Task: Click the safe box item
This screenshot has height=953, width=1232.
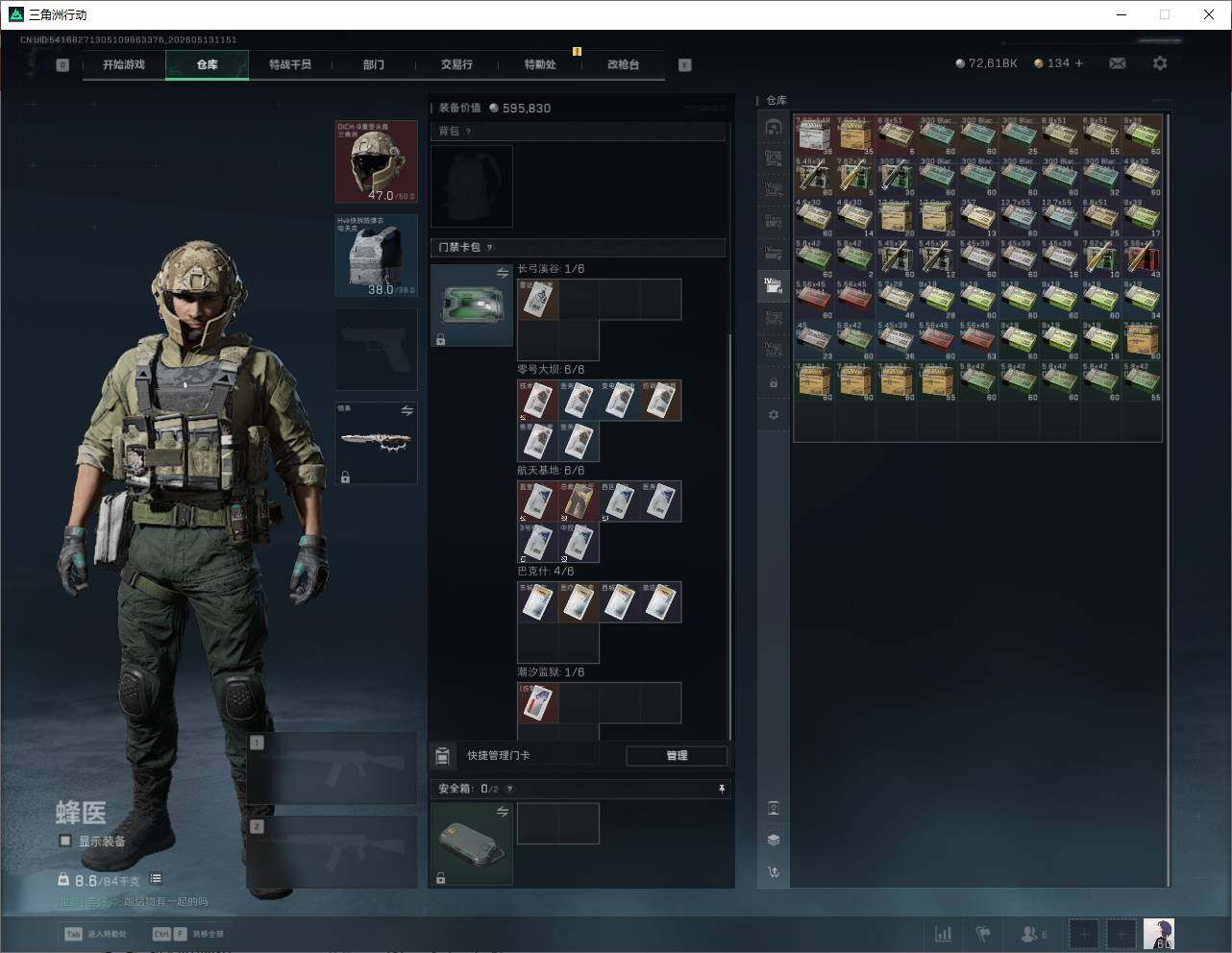Action: [472, 844]
